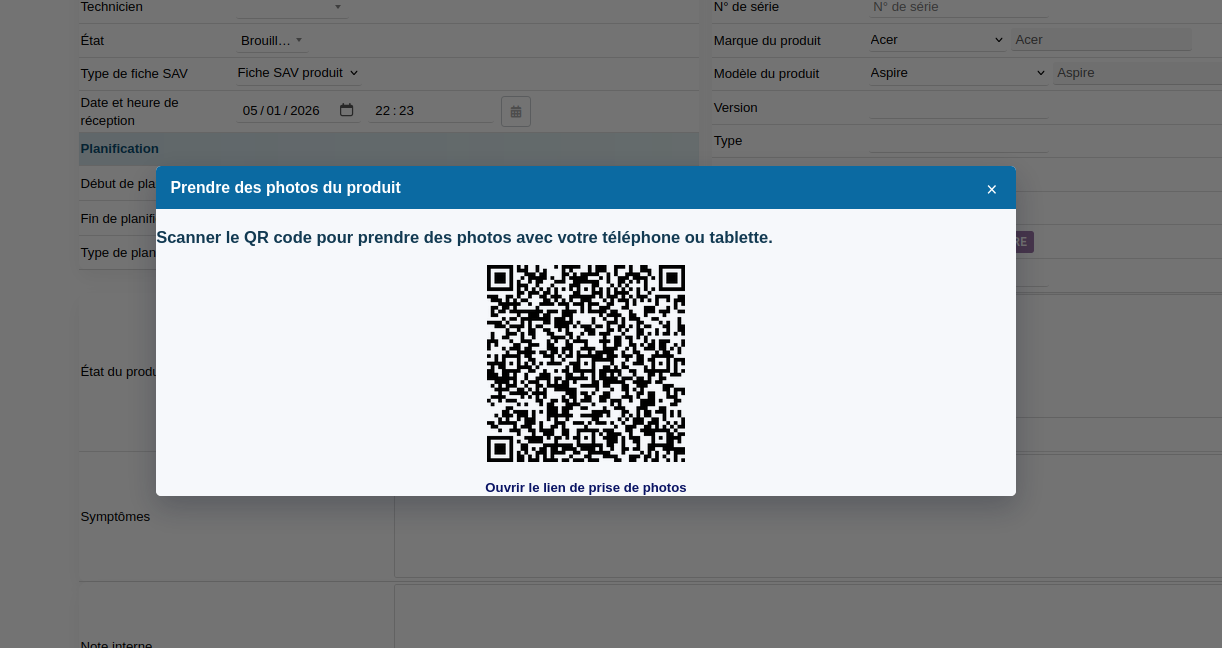Open the Technicien dropdown
The width and height of the screenshot is (1222, 648).
[292, 7]
